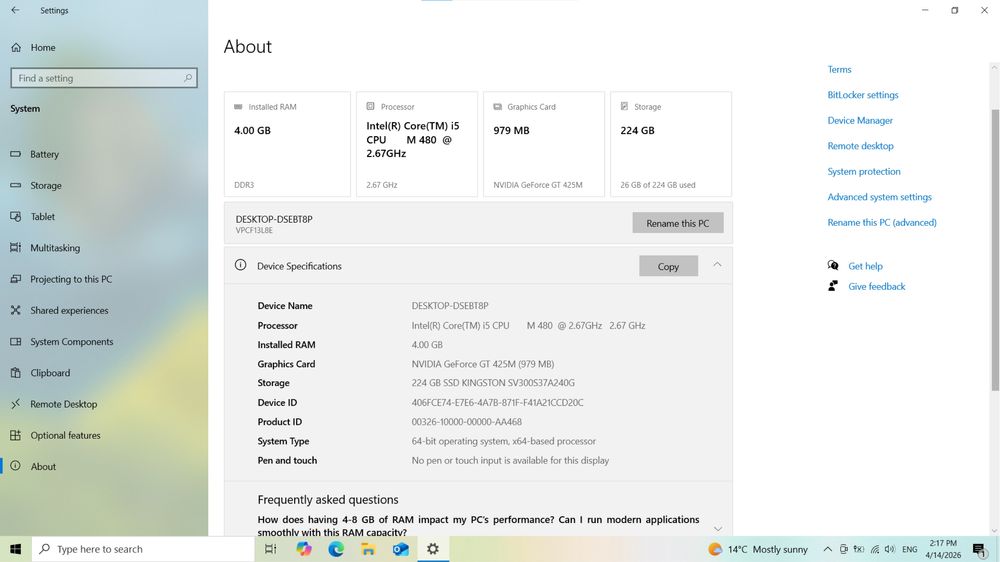Open System protection link
This screenshot has height=562, width=1000.
(864, 172)
